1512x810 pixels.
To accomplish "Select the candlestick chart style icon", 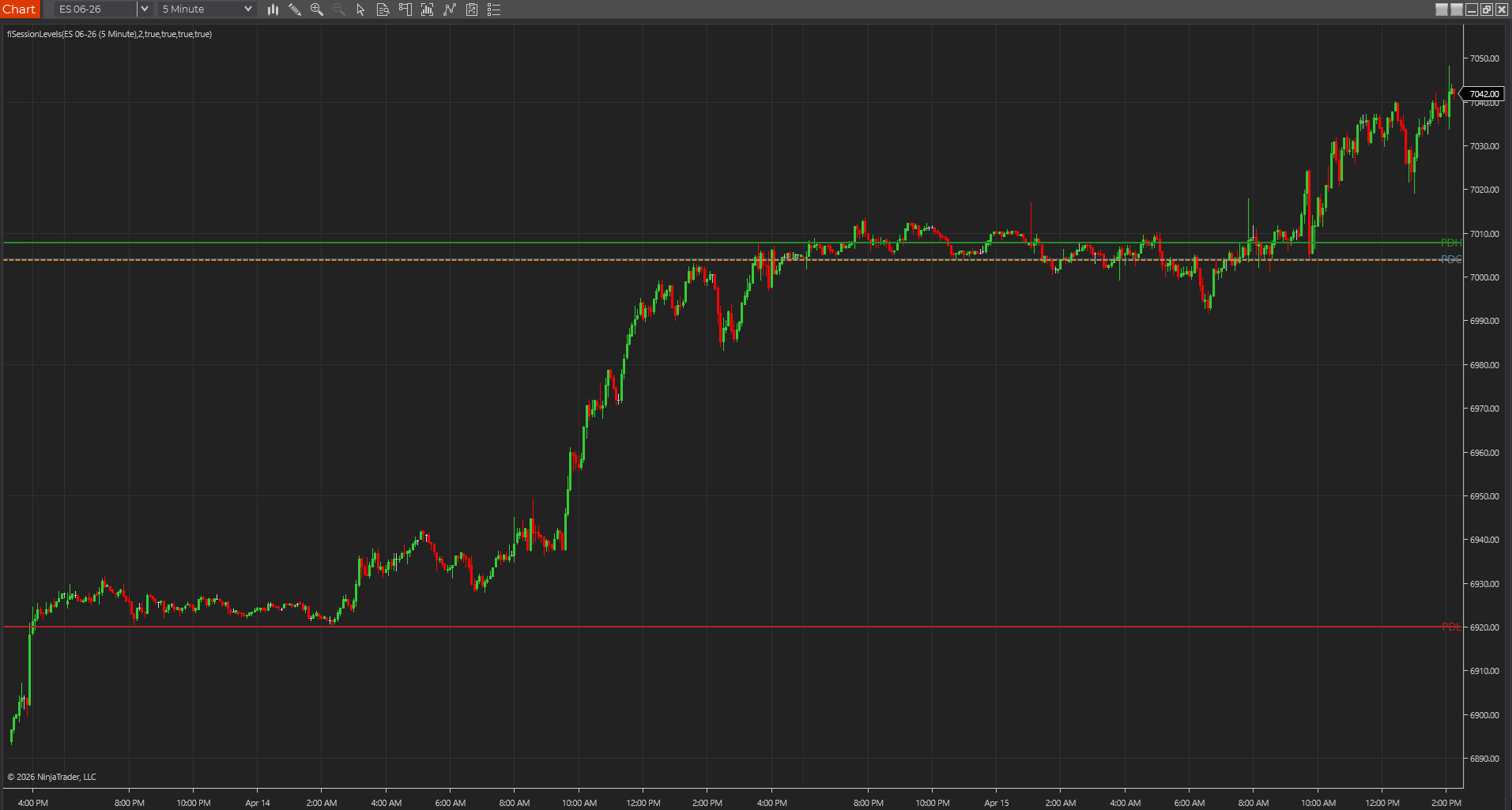I will click(273, 9).
